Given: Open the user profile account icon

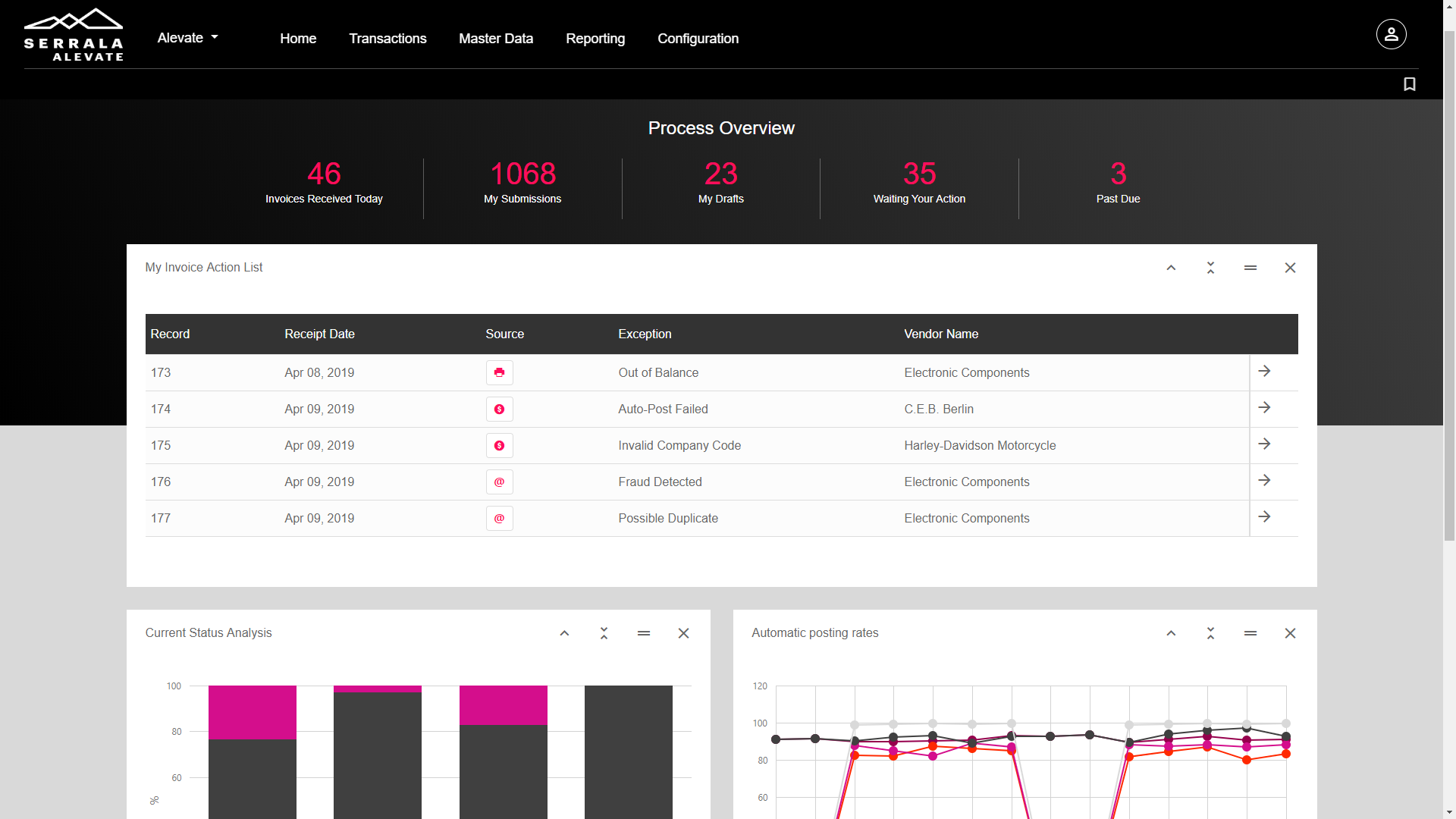Looking at the screenshot, I should (x=1390, y=34).
